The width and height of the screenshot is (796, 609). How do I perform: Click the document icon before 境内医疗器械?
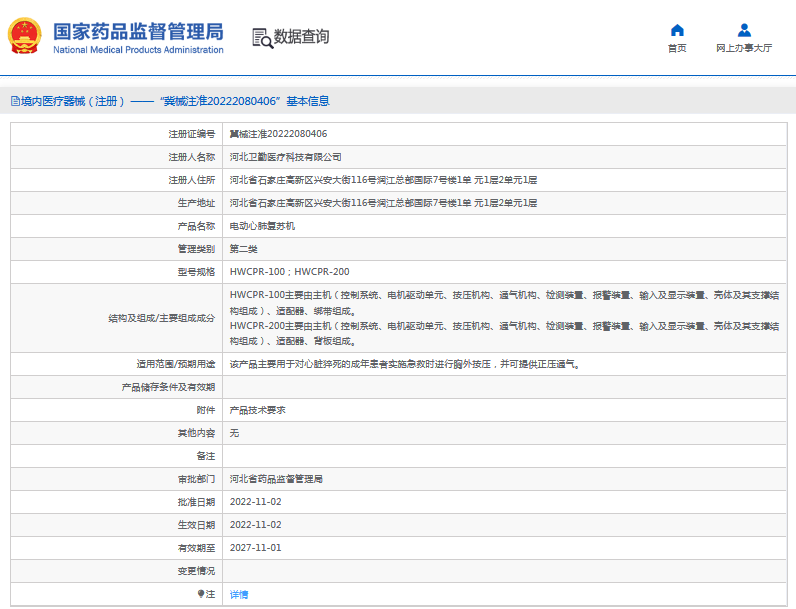click(x=15, y=102)
